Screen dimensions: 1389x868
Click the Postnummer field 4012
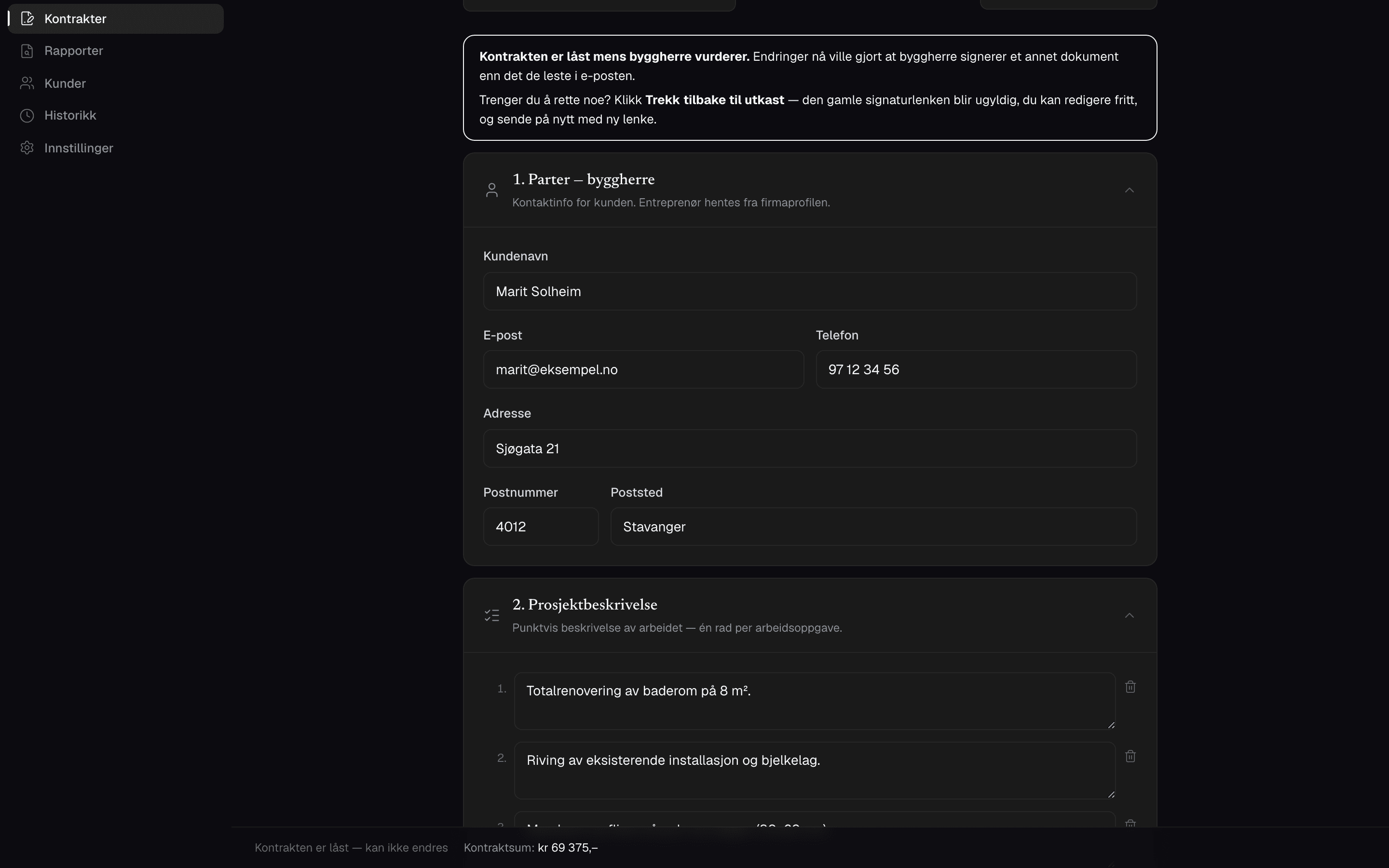541,527
